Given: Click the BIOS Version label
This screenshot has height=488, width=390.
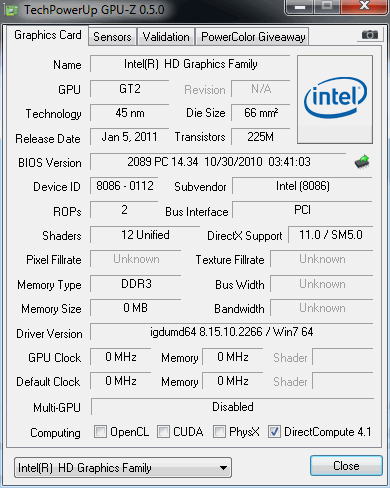Looking at the screenshot, I should (50, 163).
